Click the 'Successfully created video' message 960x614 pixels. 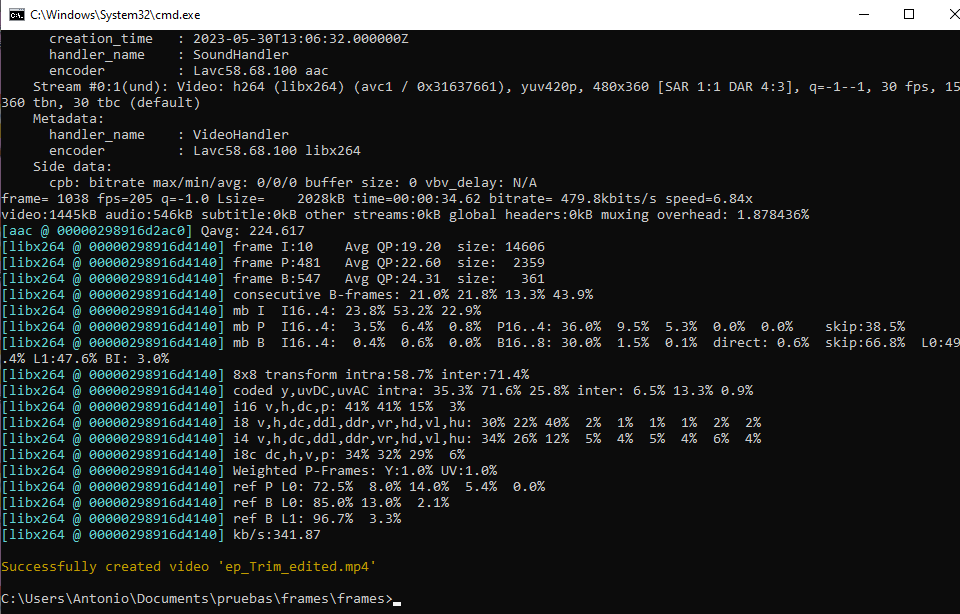(189, 566)
